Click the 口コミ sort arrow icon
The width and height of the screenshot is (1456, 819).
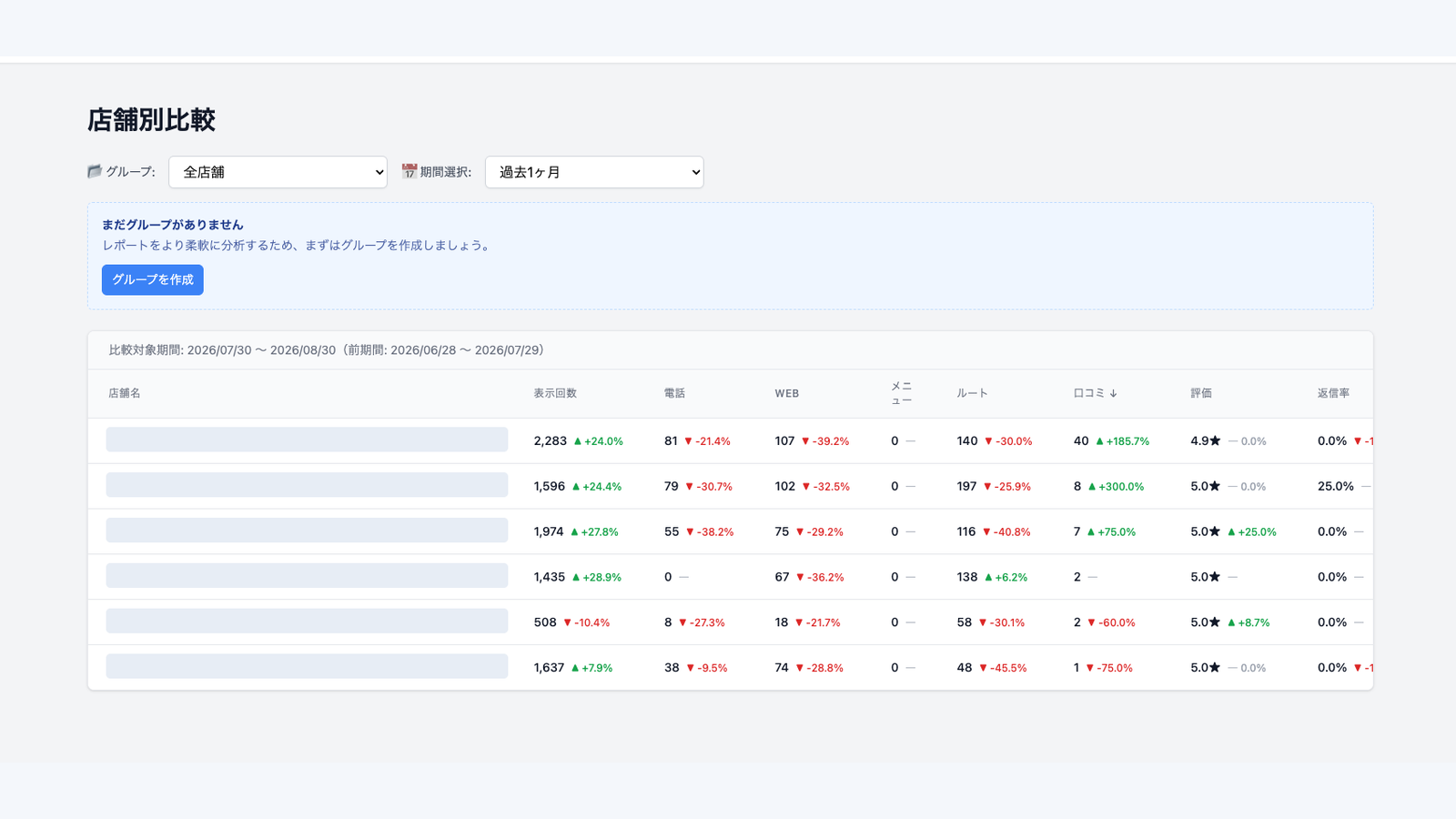1113,393
